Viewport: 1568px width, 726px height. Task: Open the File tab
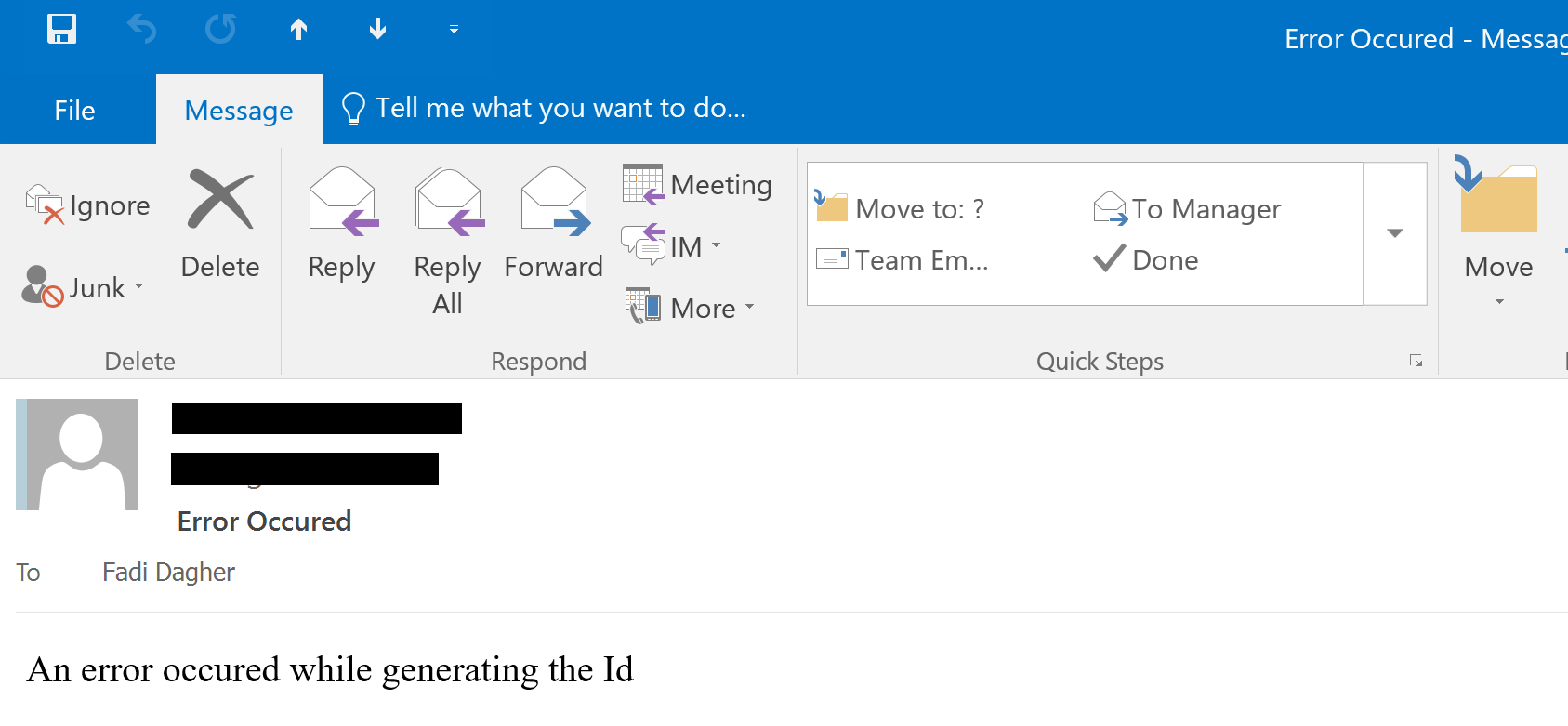pos(74,111)
